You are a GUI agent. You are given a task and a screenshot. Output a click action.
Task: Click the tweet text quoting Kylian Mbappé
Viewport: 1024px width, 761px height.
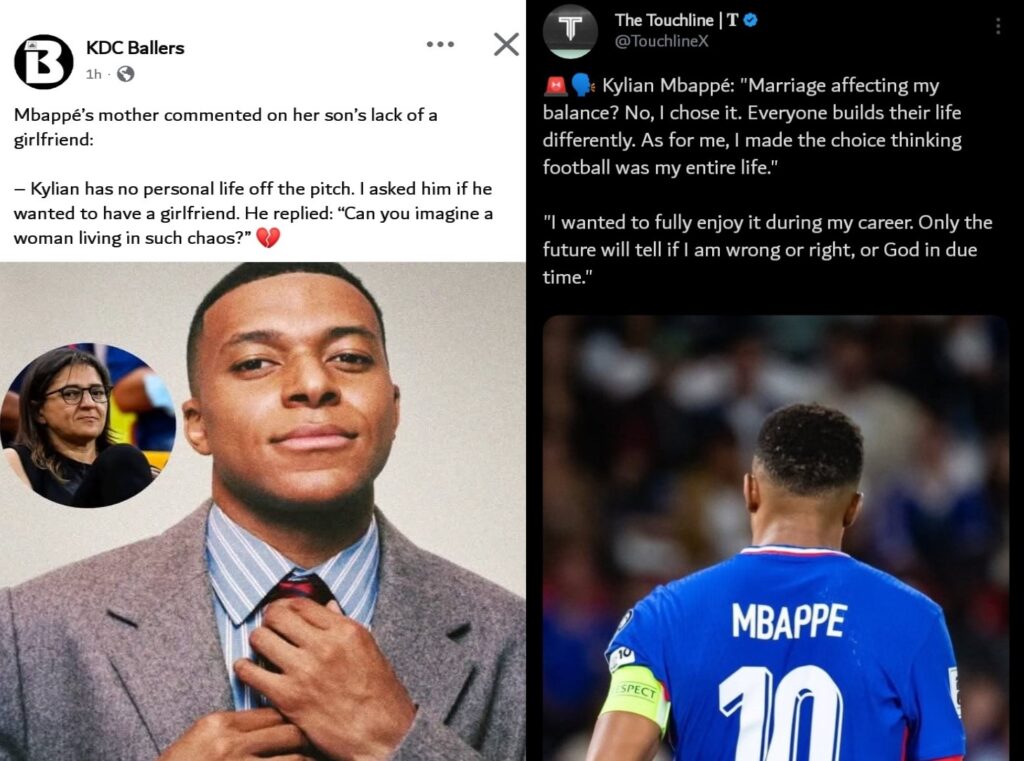pyautogui.click(x=767, y=181)
